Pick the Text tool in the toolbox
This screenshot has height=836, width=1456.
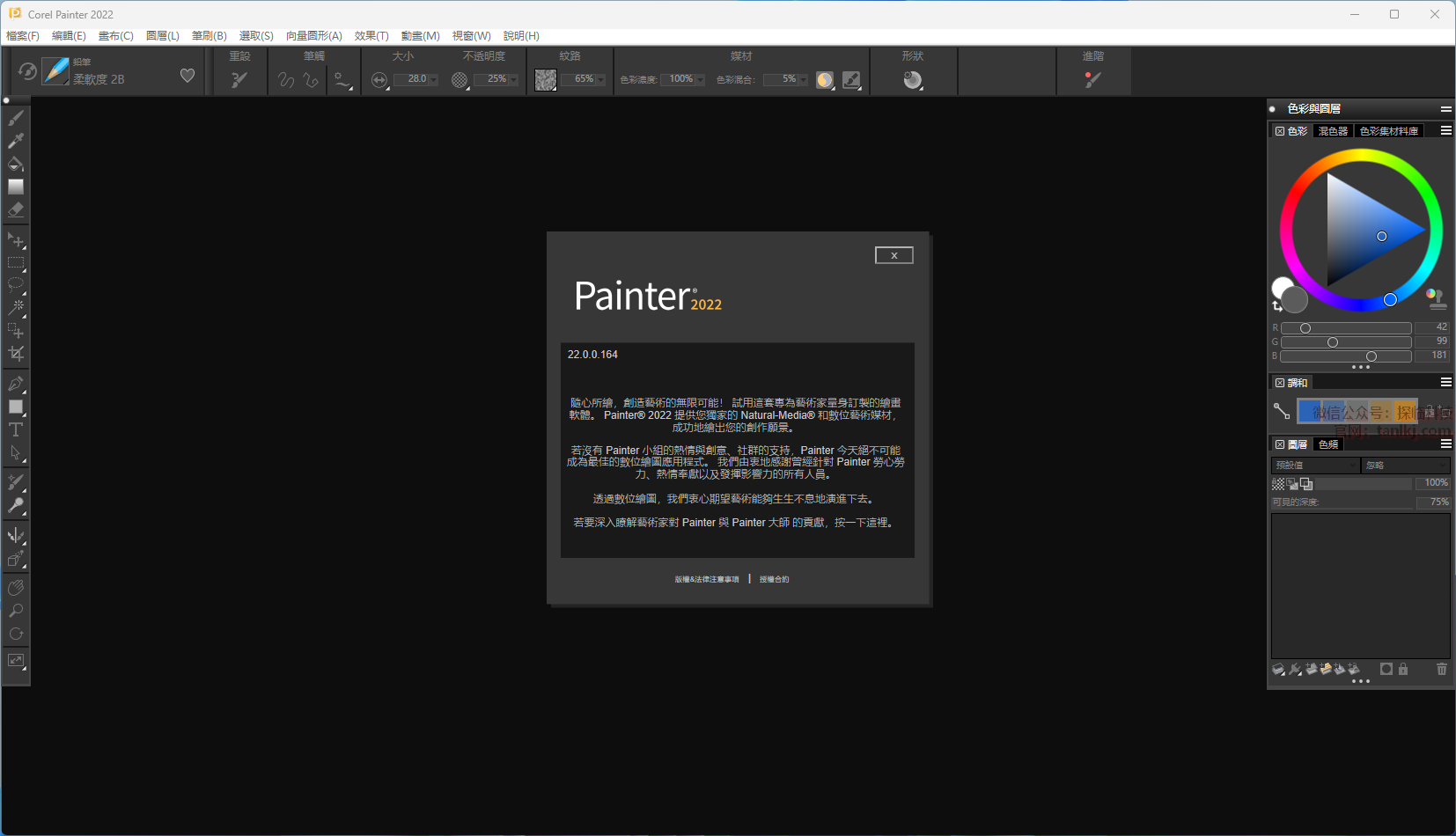16,430
